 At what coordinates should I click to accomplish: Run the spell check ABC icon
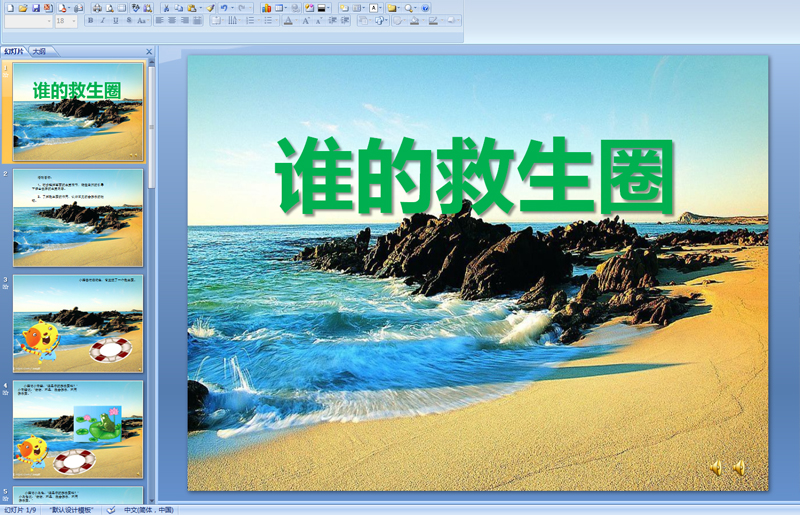(135, 8)
